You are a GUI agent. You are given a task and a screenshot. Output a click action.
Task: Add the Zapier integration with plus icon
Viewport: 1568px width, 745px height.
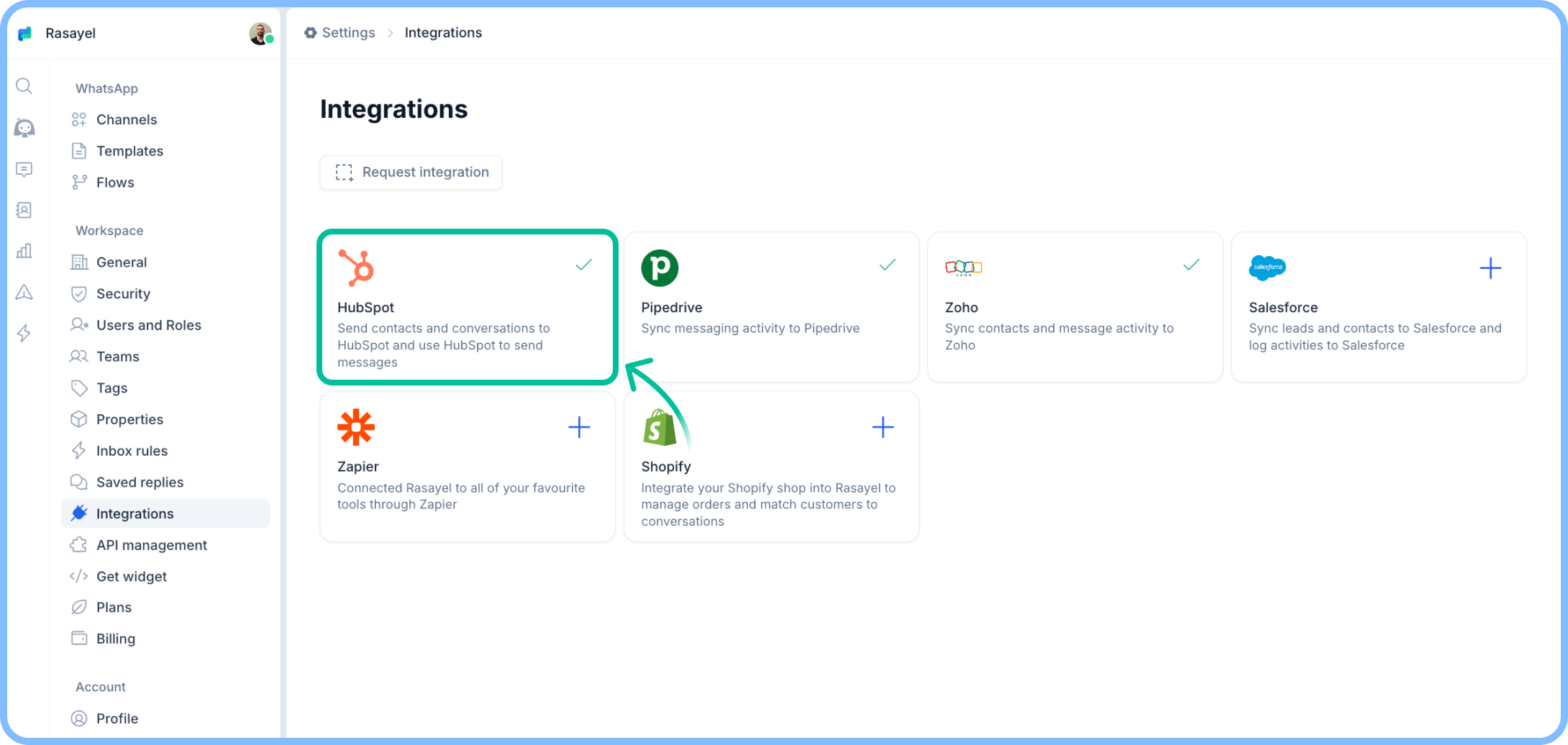(x=579, y=427)
